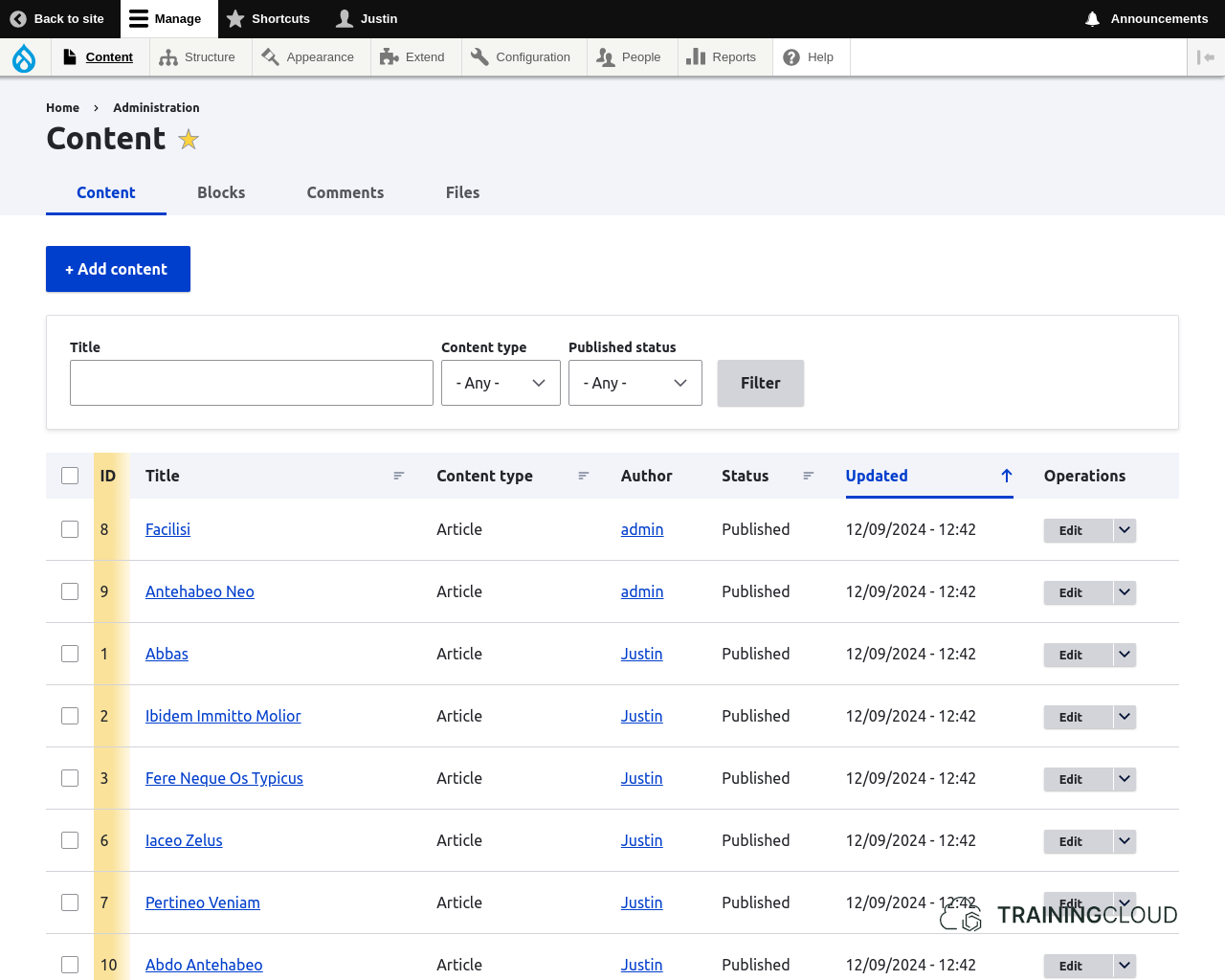The height and width of the screenshot is (980, 1225).
Task: Open the Published status filter dropdown
Action: click(635, 383)
